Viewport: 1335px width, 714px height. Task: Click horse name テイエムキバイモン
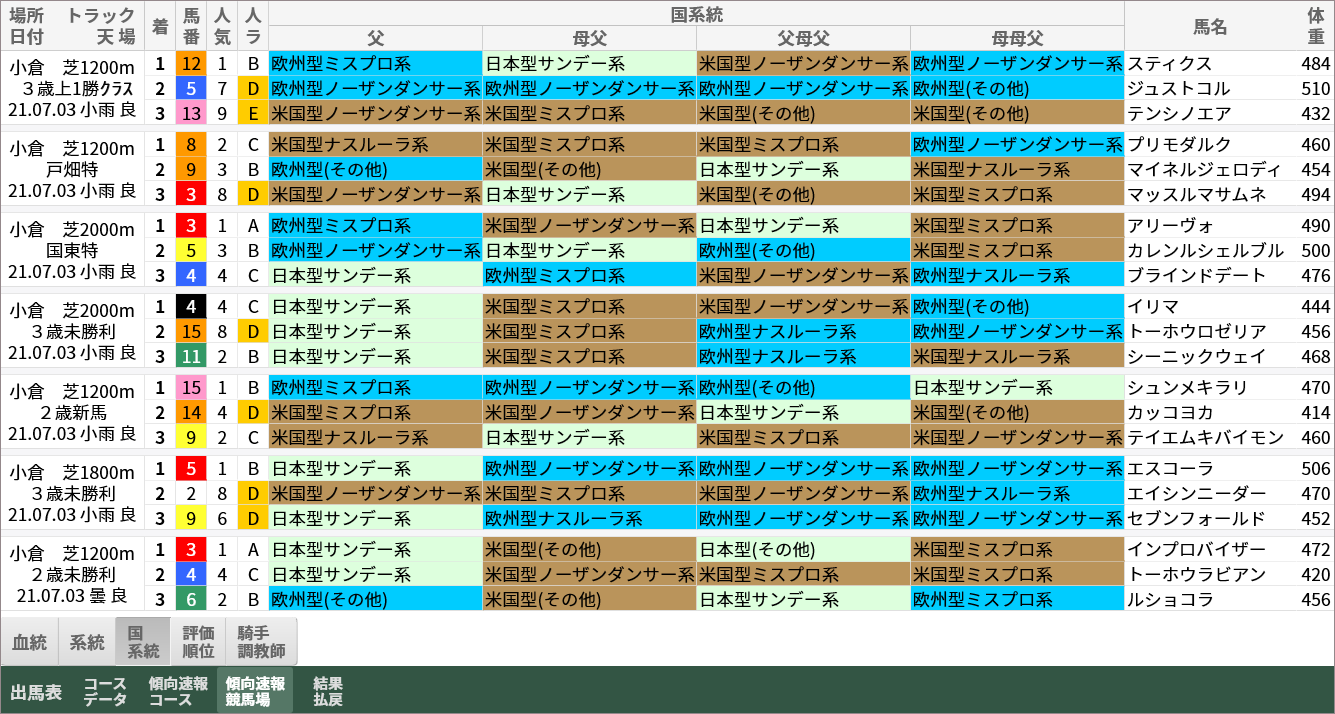pyautogui.click(x=1205, y=437)
